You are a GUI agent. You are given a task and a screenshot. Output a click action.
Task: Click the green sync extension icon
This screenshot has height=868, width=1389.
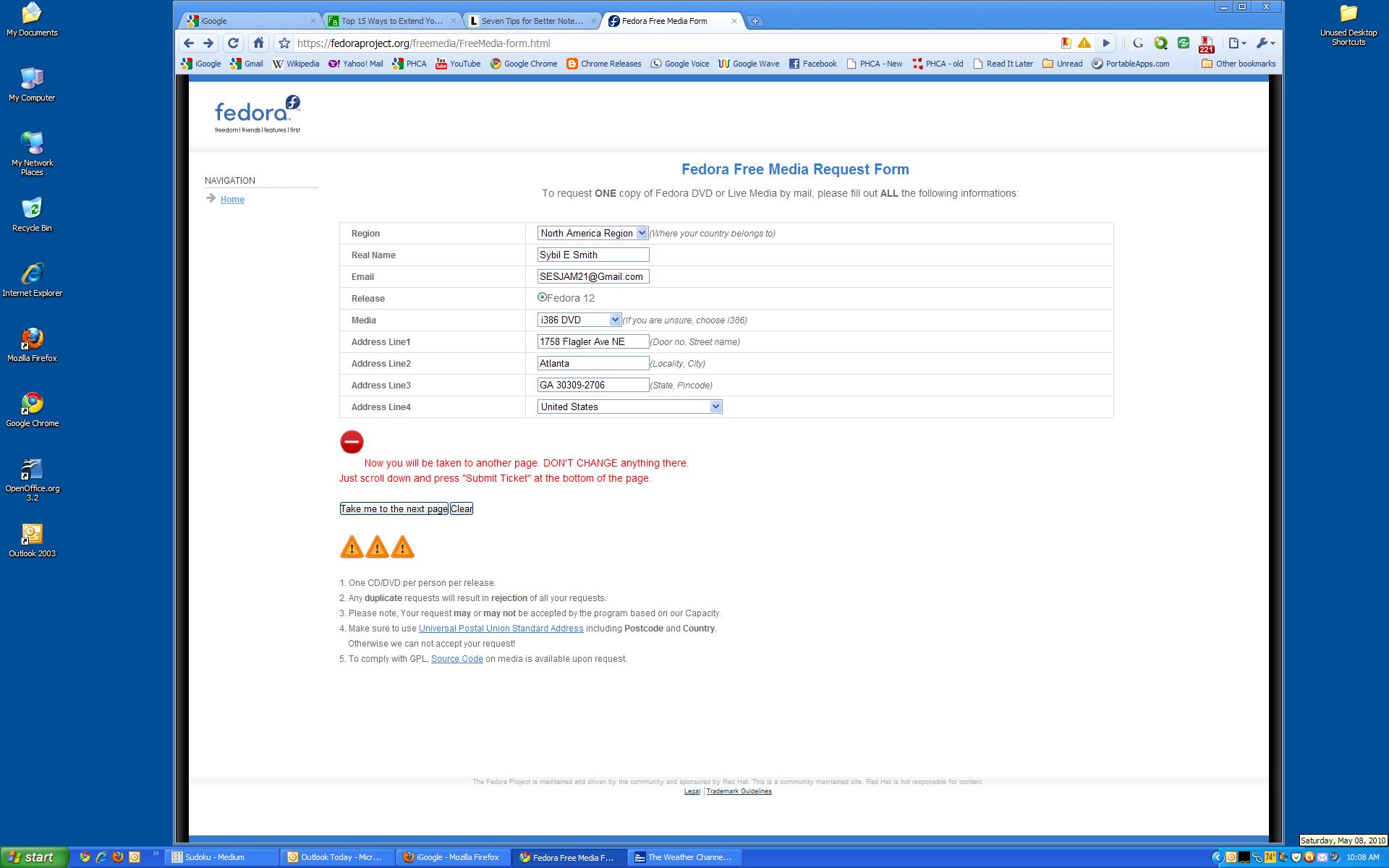coord(1184,43)
